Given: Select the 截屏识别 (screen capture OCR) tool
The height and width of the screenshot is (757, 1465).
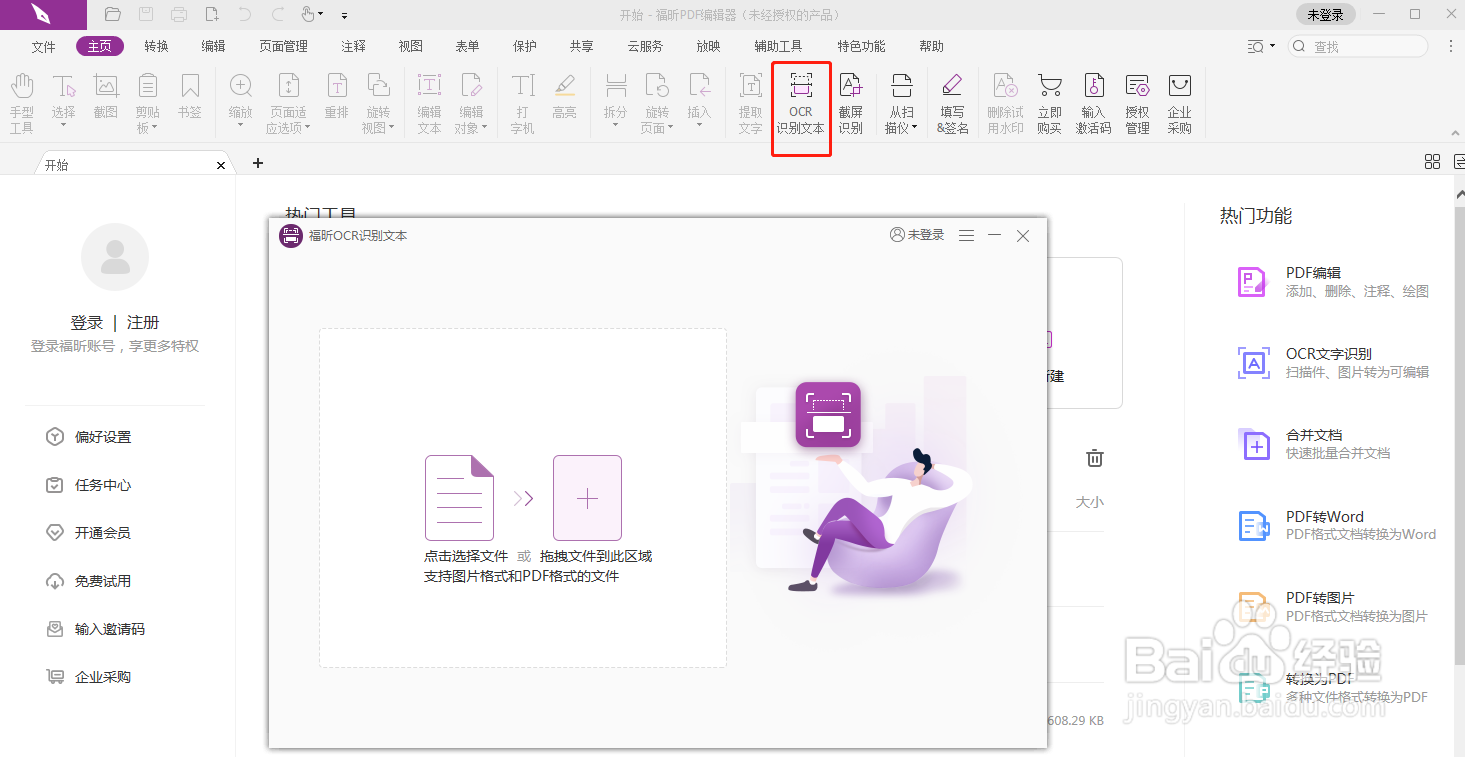Looking at the screenshot, I should point(850,104).
